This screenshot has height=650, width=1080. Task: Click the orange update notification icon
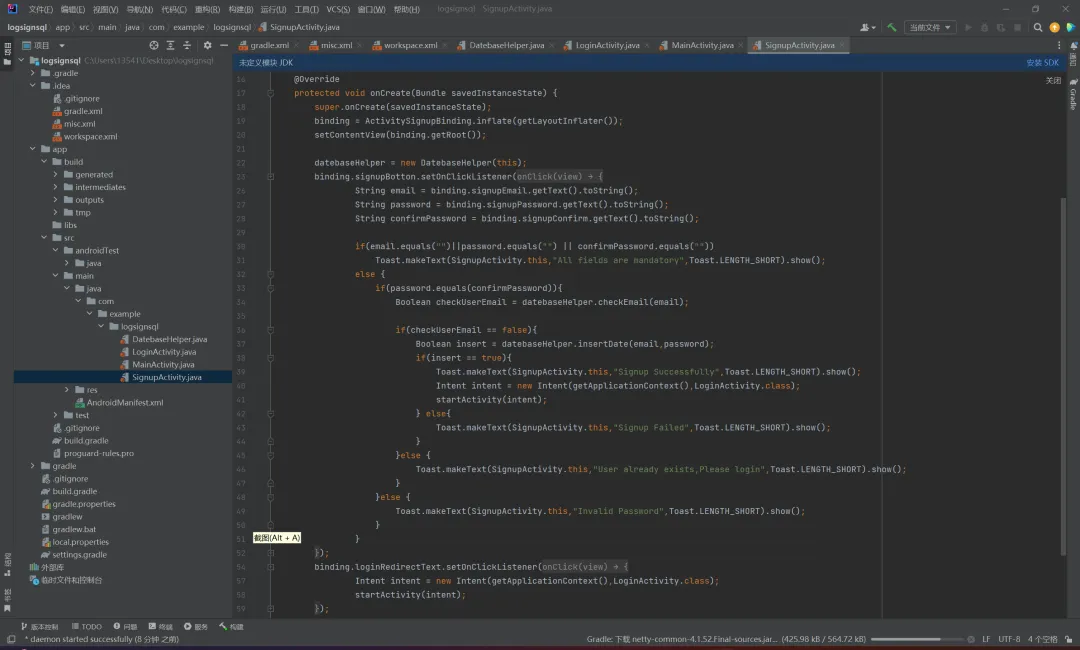click(x=1054, y=28)
